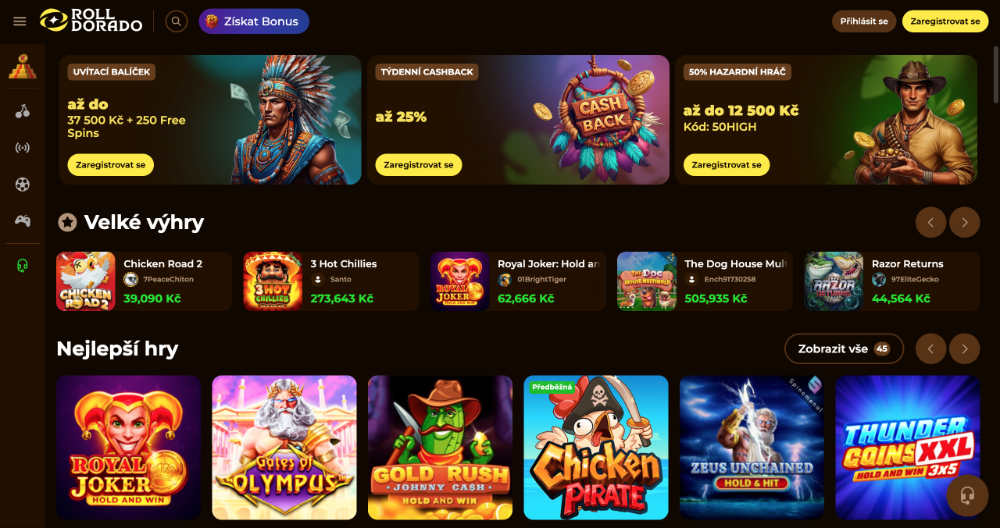The image size is (1000, 528).
Task: Click Zaregistrovat se on Týdenní Cashback banner
Action: pos(418,165)
